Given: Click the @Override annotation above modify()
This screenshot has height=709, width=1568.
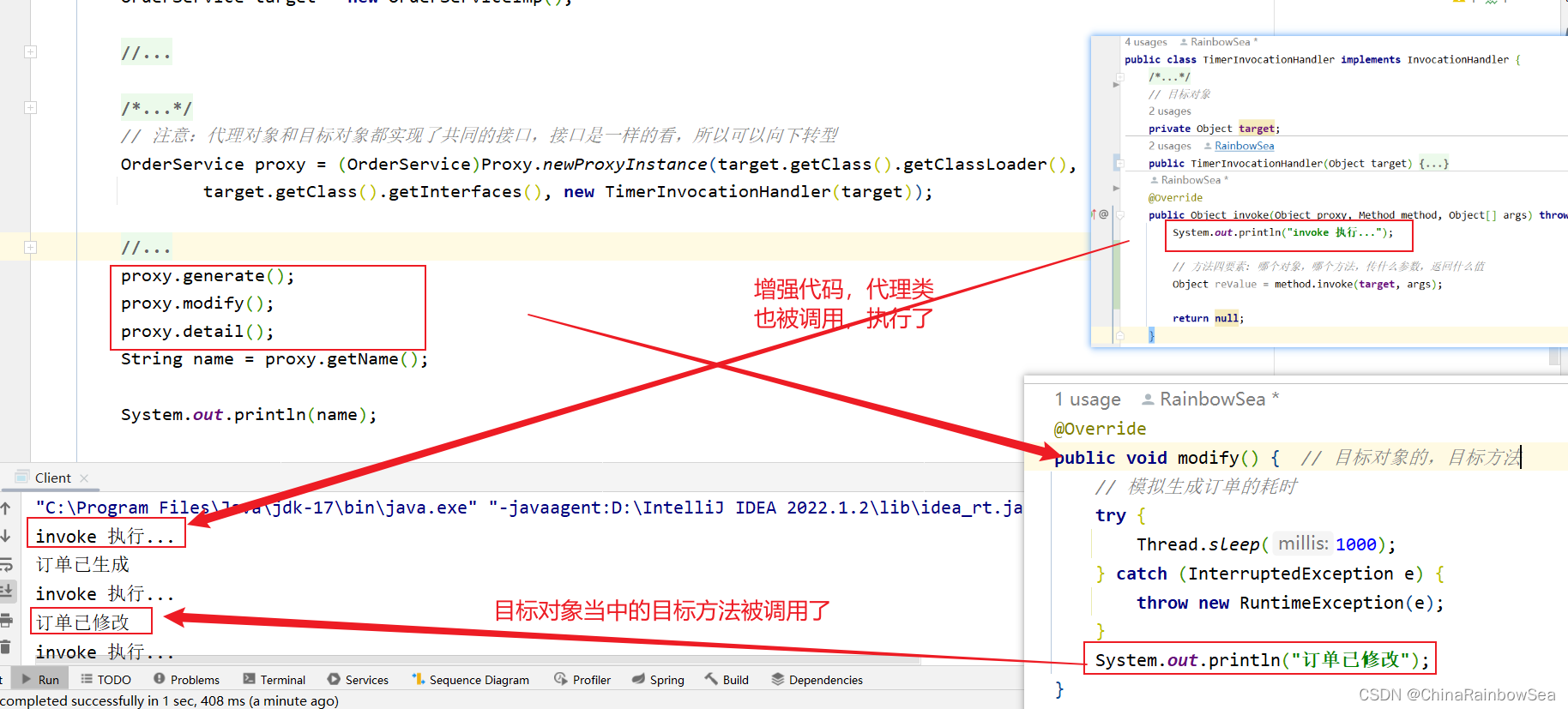Looking at the screenshot, I should (1100, 429).
